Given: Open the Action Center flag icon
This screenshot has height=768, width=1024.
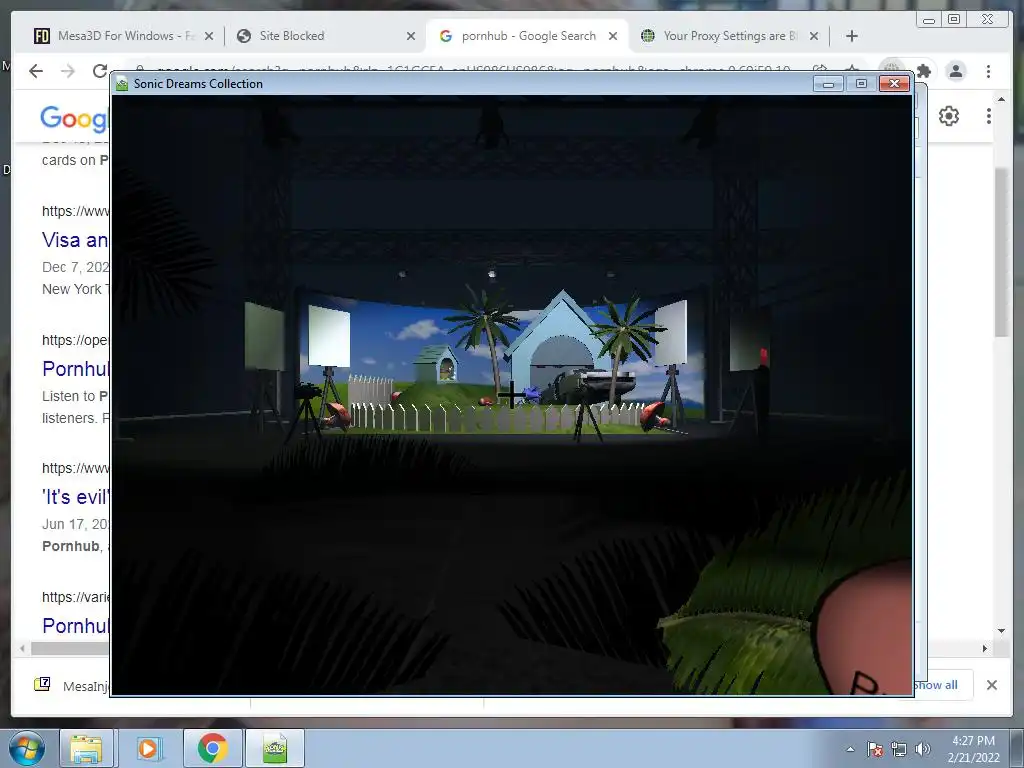Looking at the screenshot, I should (875, 749).
